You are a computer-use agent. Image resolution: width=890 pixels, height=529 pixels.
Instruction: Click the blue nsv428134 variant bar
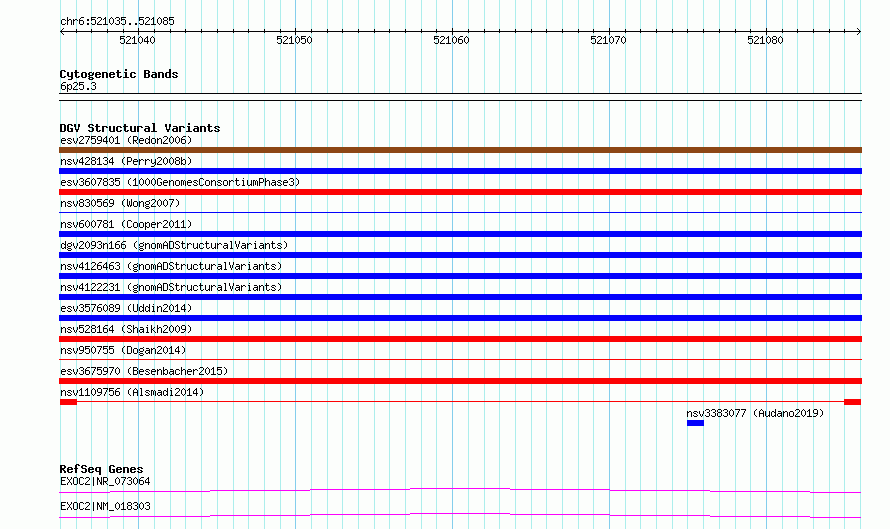pos(460,171)
